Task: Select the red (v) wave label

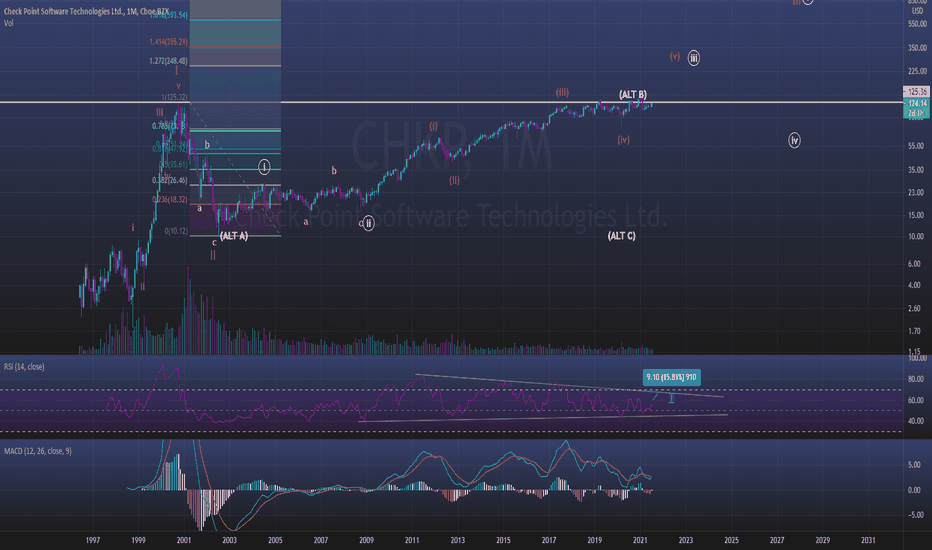Action: click(x=675, y=56)
